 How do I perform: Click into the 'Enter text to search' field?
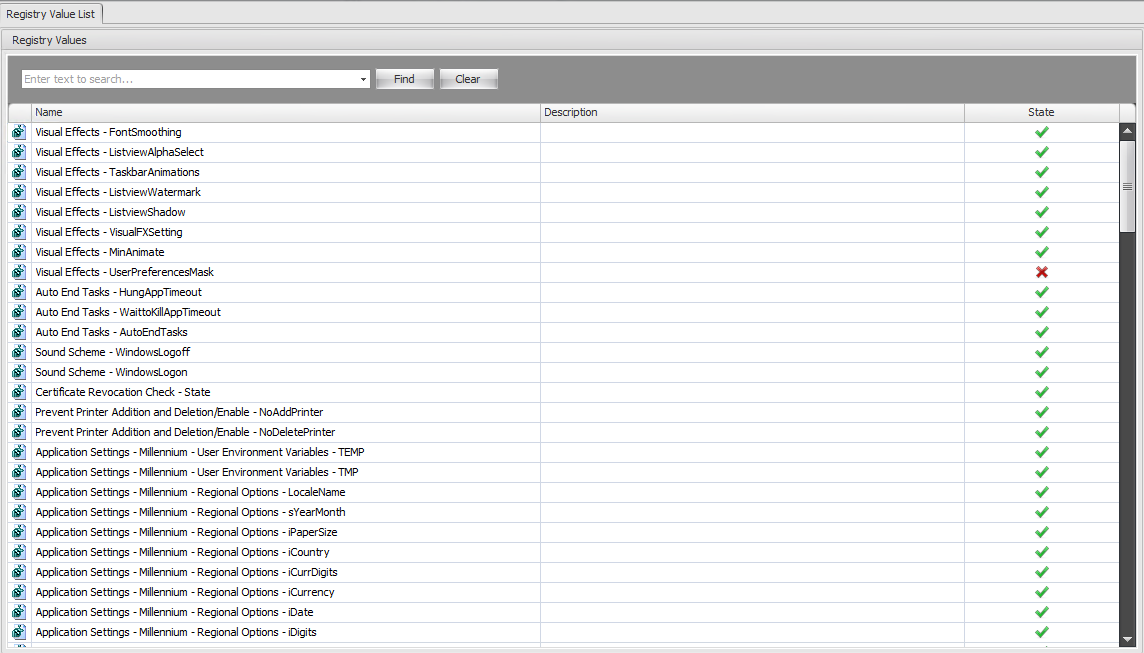point(190,79)
